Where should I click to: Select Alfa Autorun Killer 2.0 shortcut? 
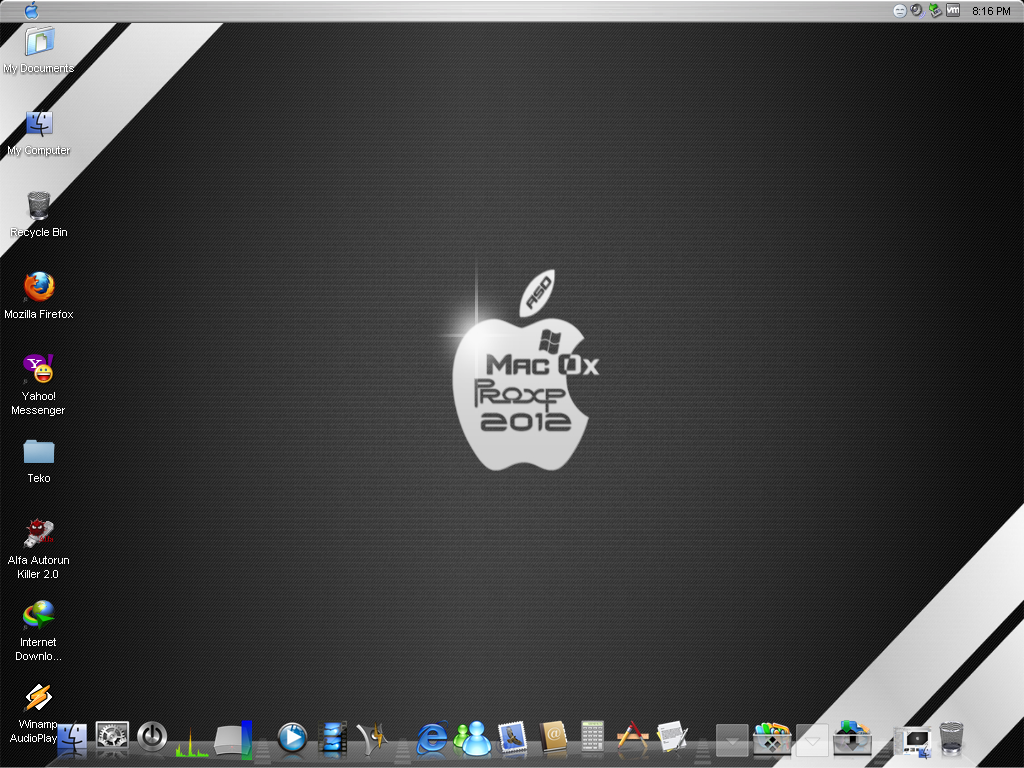tap(39, 549)
